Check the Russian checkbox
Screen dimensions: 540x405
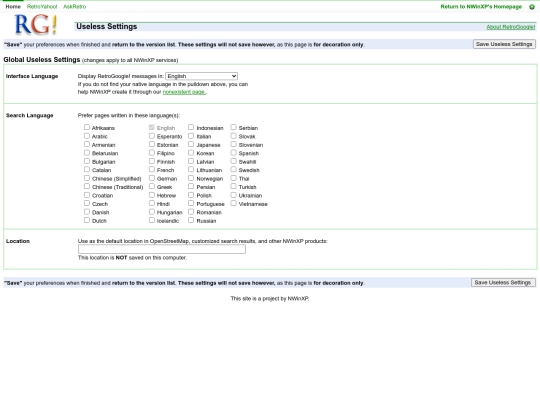pos(191,220)
